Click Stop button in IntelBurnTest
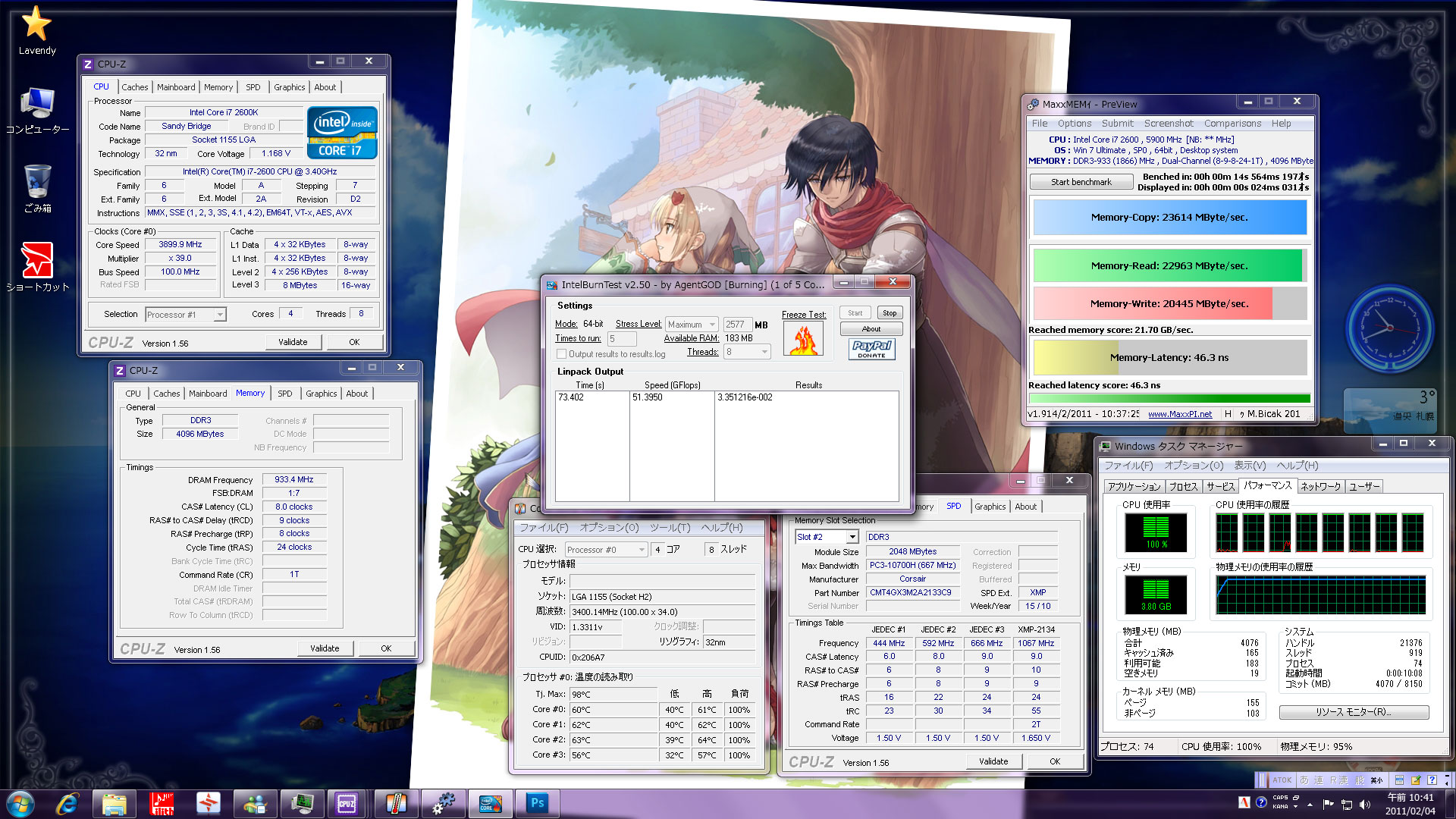The width and height of the screenshot is (1456, 819). click(890, 313)
